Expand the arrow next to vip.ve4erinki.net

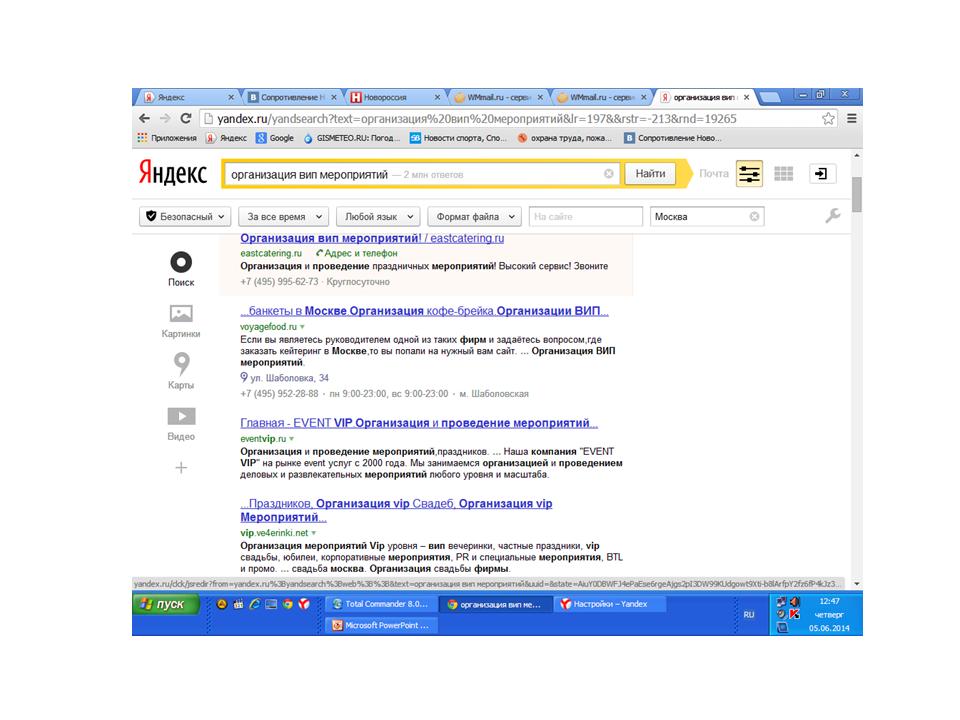tap(313, 533)
